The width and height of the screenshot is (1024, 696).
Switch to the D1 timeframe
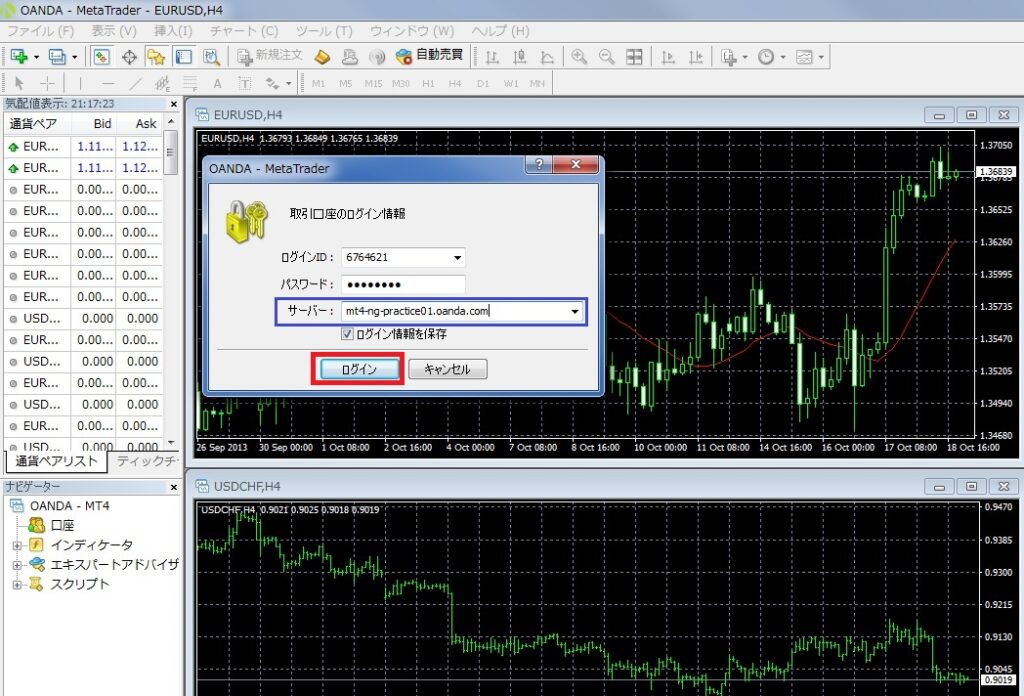coord(483,84)
